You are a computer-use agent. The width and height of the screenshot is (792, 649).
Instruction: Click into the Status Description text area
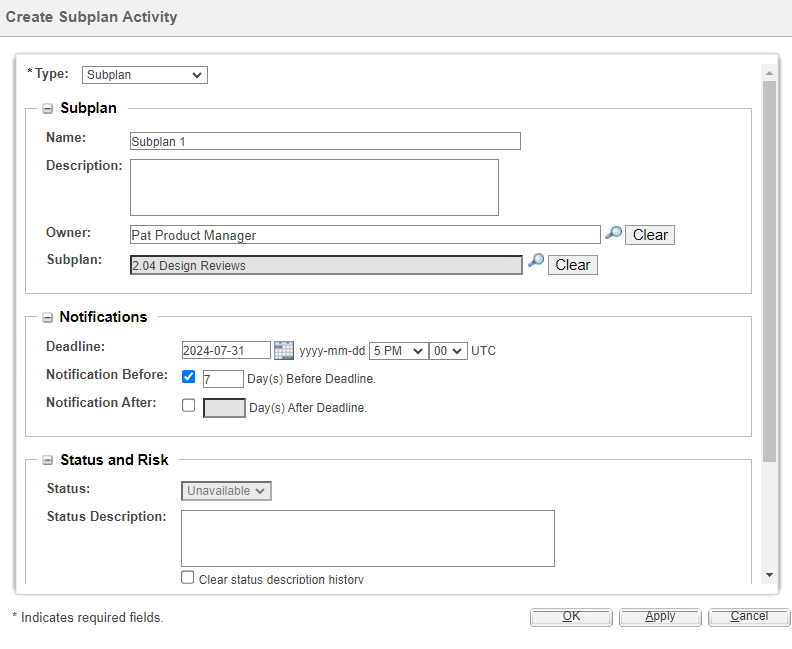click(368, 538)
